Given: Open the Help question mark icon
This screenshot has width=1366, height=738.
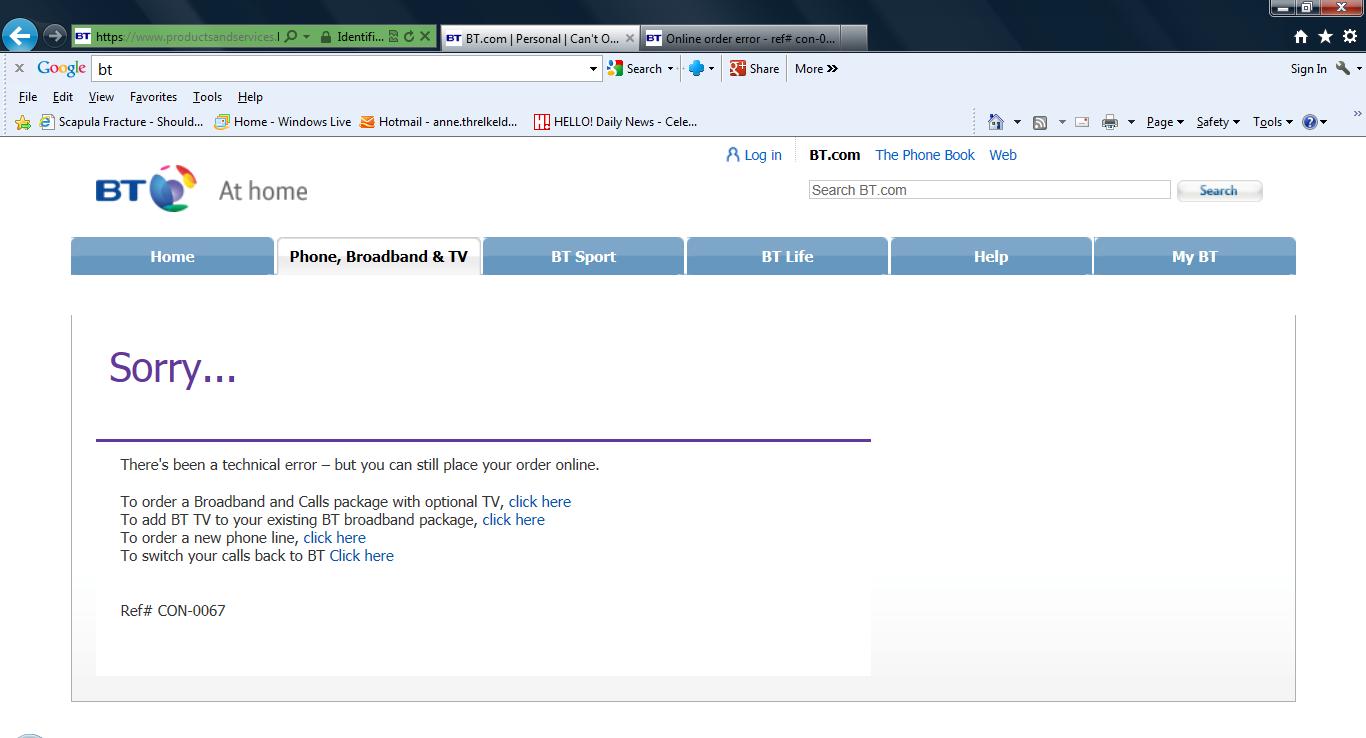Looking at the screenshot, I should [x=1311, y=121].
